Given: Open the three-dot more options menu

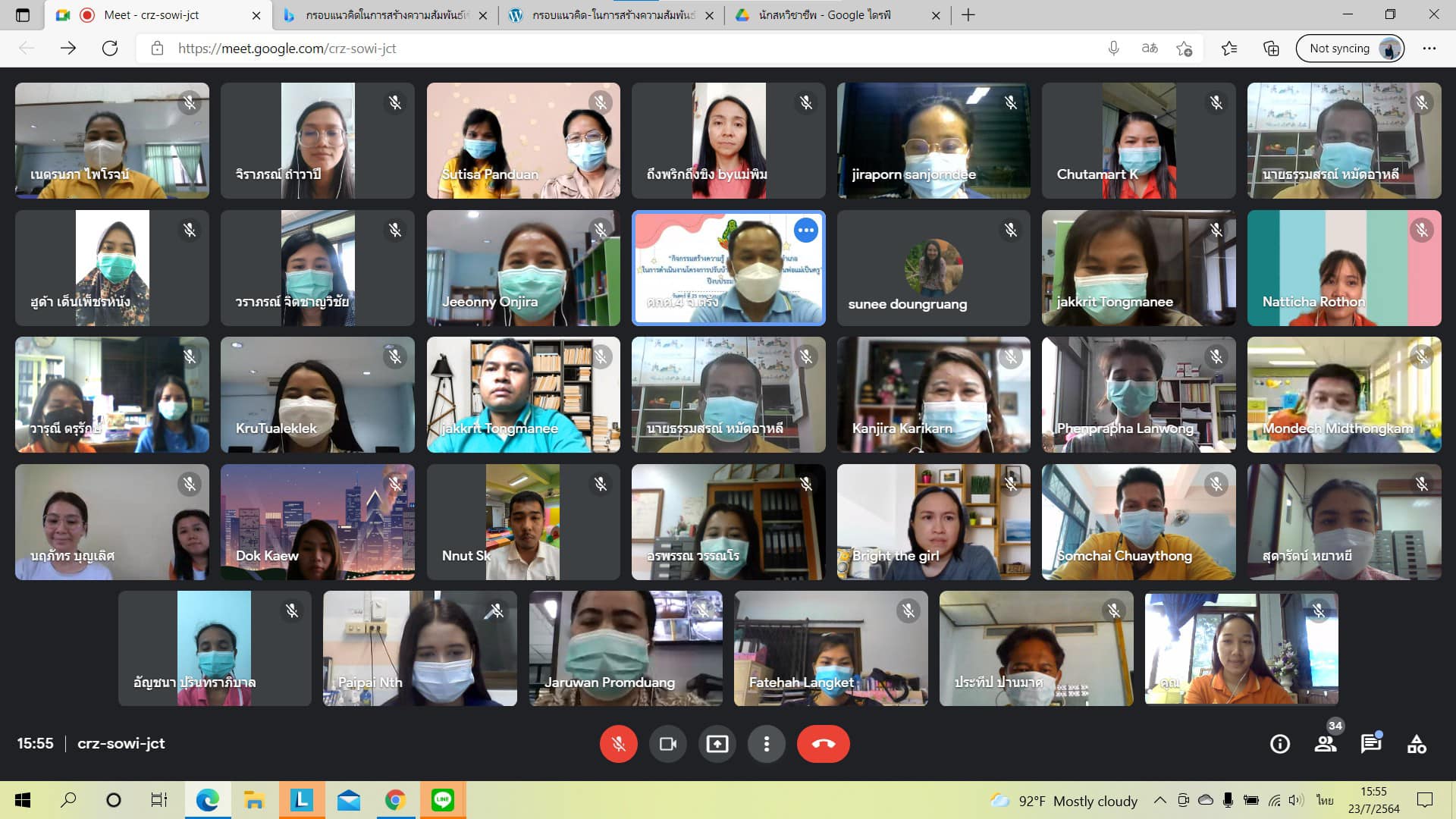Looking at the screenshot, I should (x=767, y=744).
